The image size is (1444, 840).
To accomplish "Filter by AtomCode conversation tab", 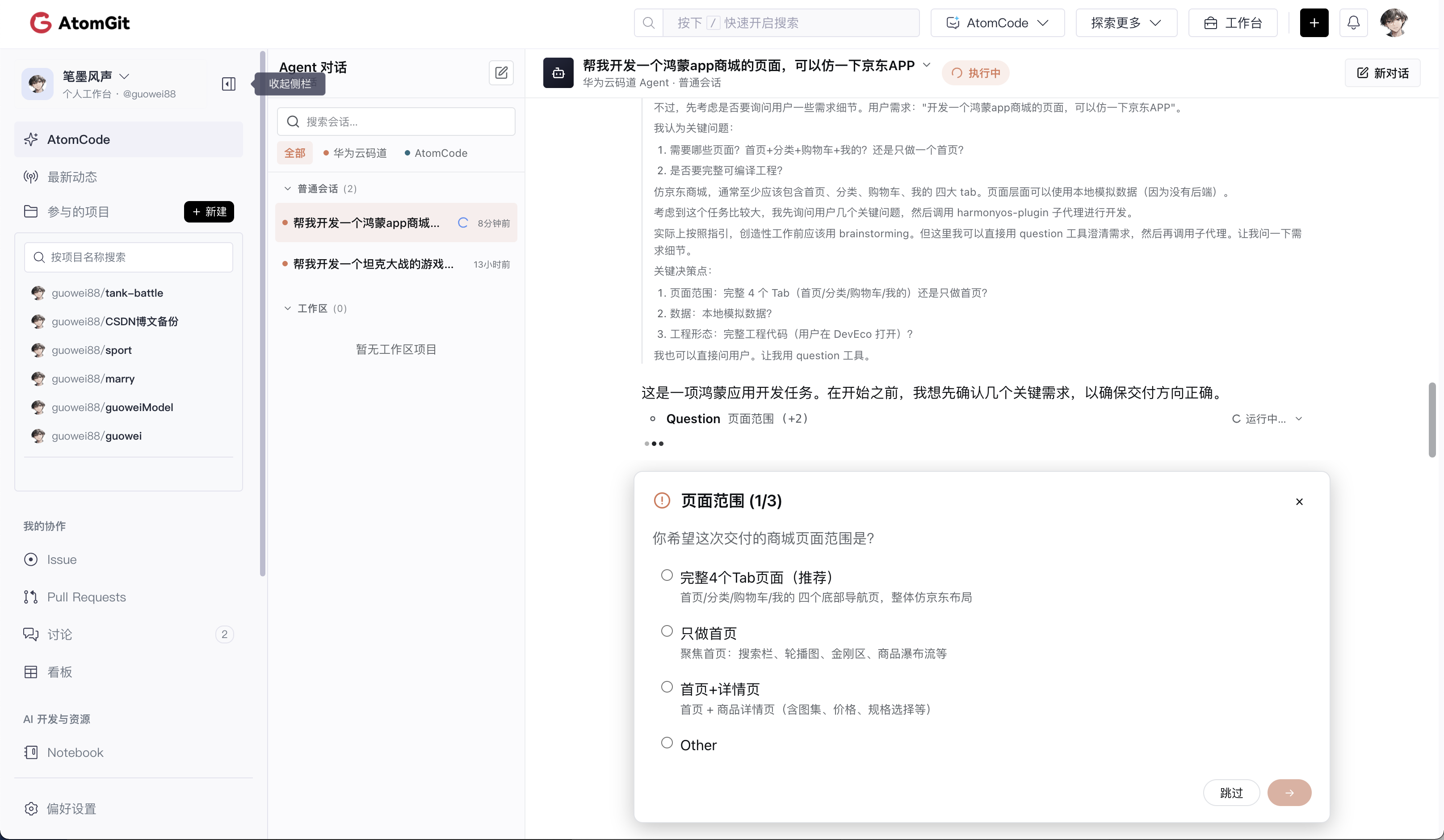I will pyautogui.click(x=436, y=153).
